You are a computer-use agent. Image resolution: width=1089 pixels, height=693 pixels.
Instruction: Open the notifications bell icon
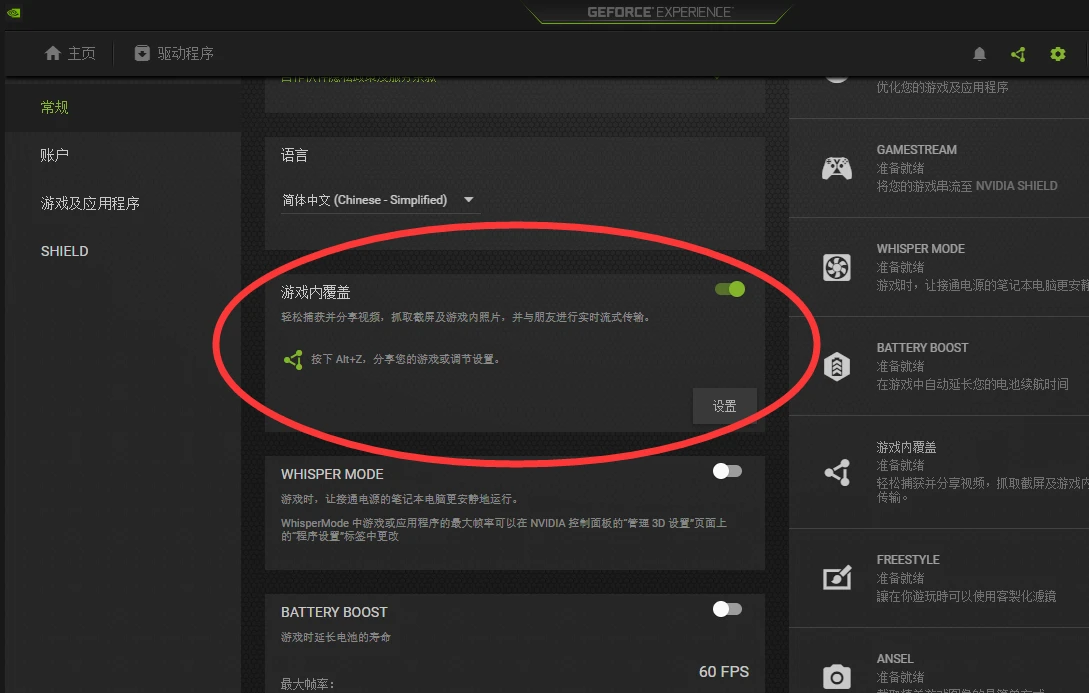(979, 54)
